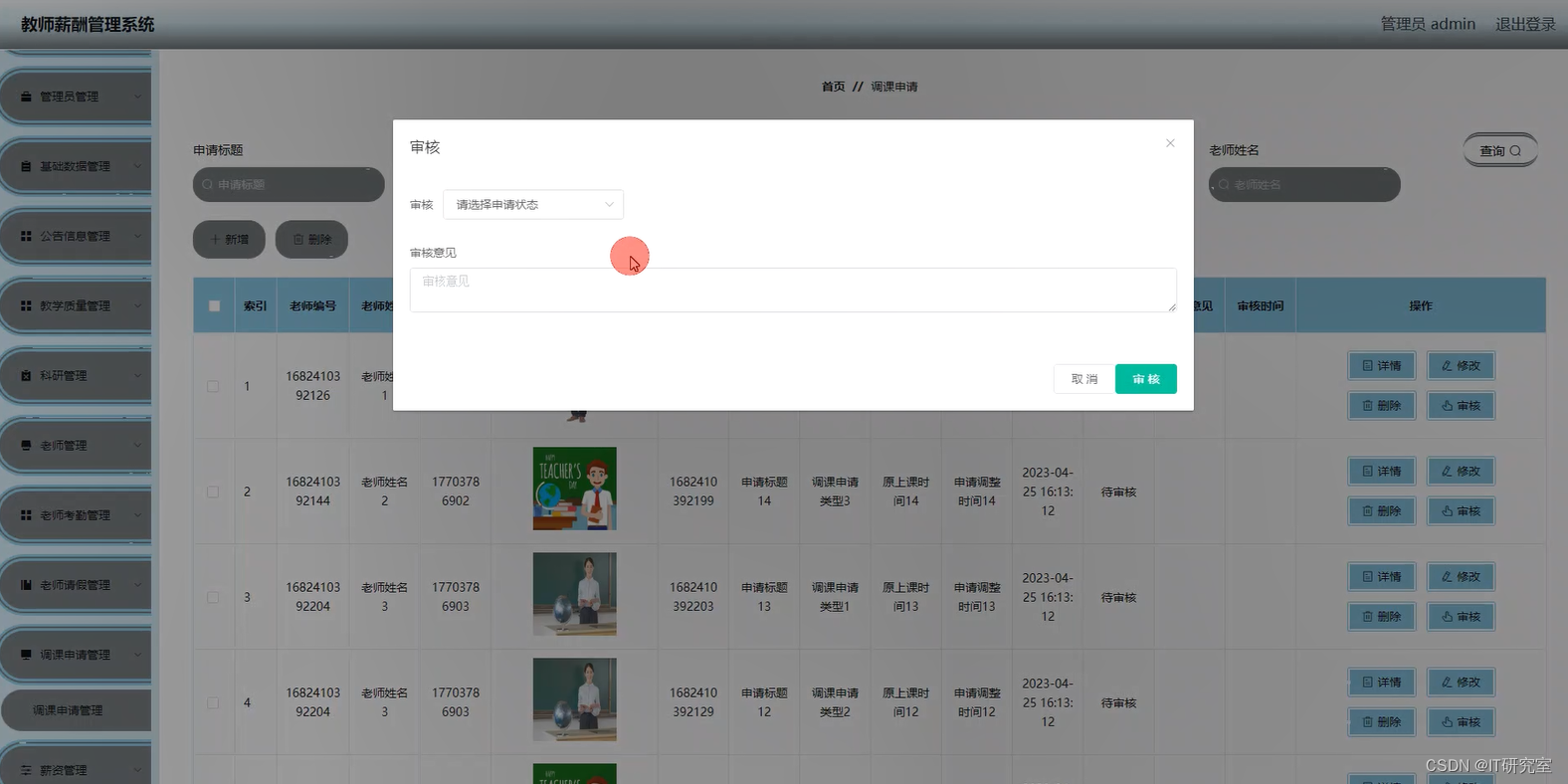Check the checkbox for row 2
The height and width of the screenshot is (784, 1568).
click(x=213, y=491)
